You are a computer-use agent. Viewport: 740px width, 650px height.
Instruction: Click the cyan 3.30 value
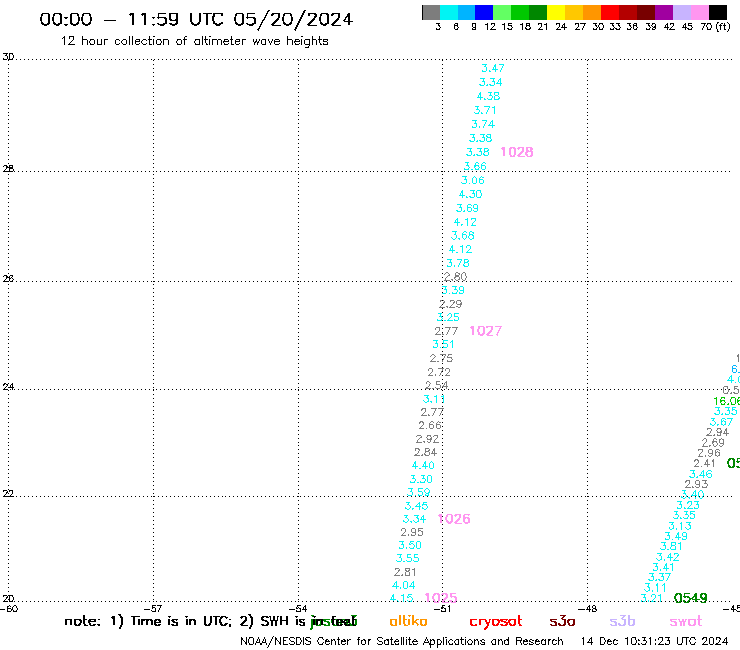coord(421,479)
